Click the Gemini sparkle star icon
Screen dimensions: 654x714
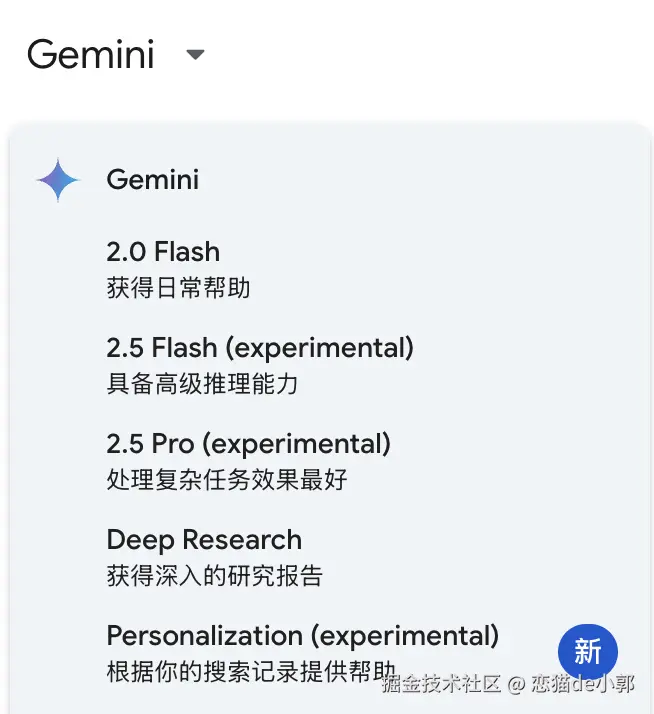click(58, 180)
